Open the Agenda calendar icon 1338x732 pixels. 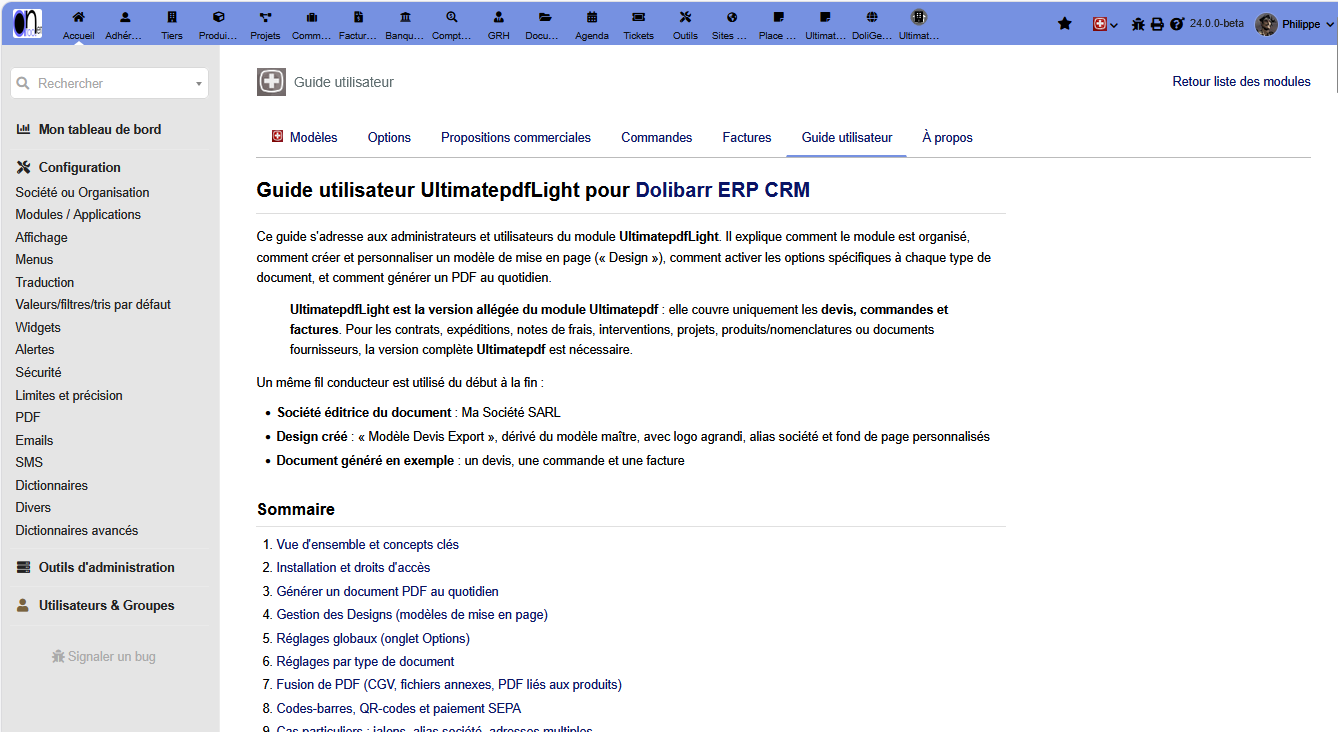pos(592,17)
